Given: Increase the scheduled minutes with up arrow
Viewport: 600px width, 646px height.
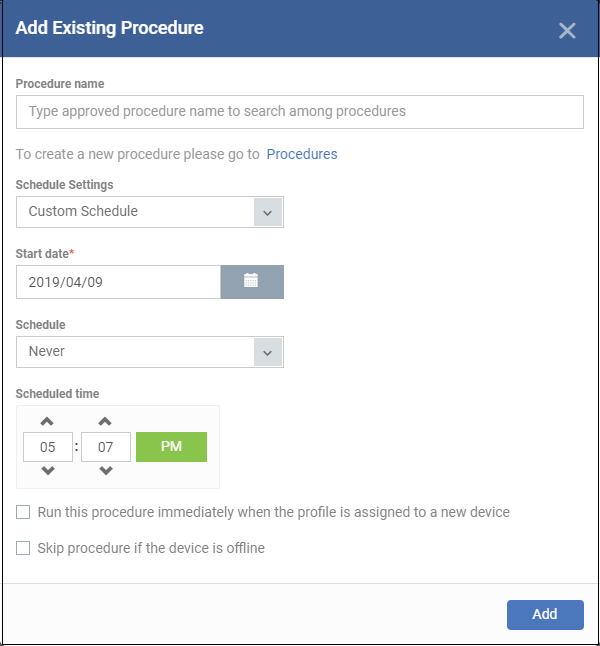Looking at the screenshot, I should pyautogui.click(x=105, y=421).
